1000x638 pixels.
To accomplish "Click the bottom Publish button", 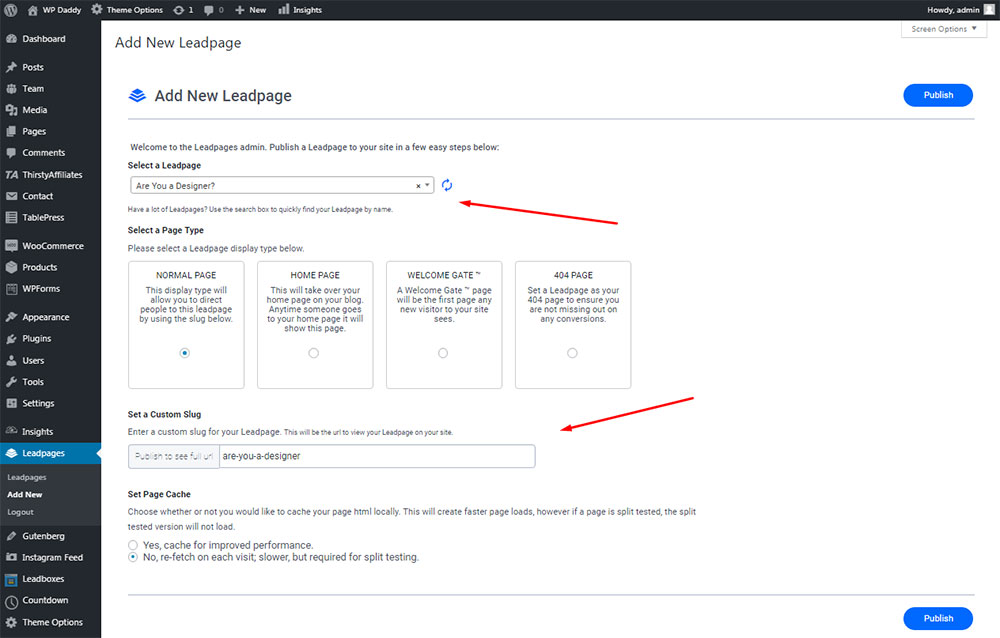I will (938, 618).
